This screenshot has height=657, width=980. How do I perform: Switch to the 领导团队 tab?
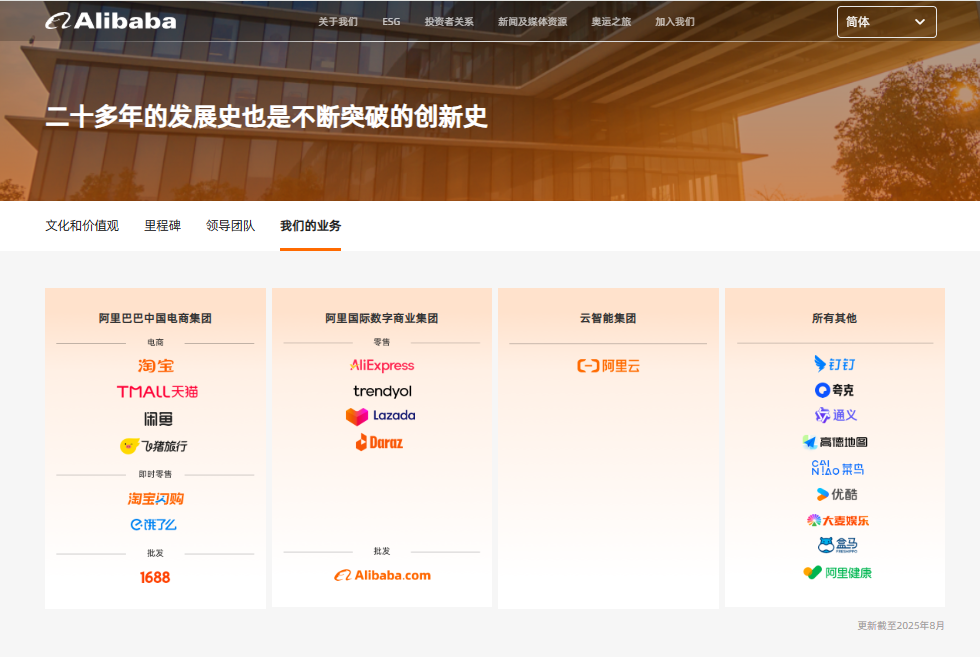point(231,226)
